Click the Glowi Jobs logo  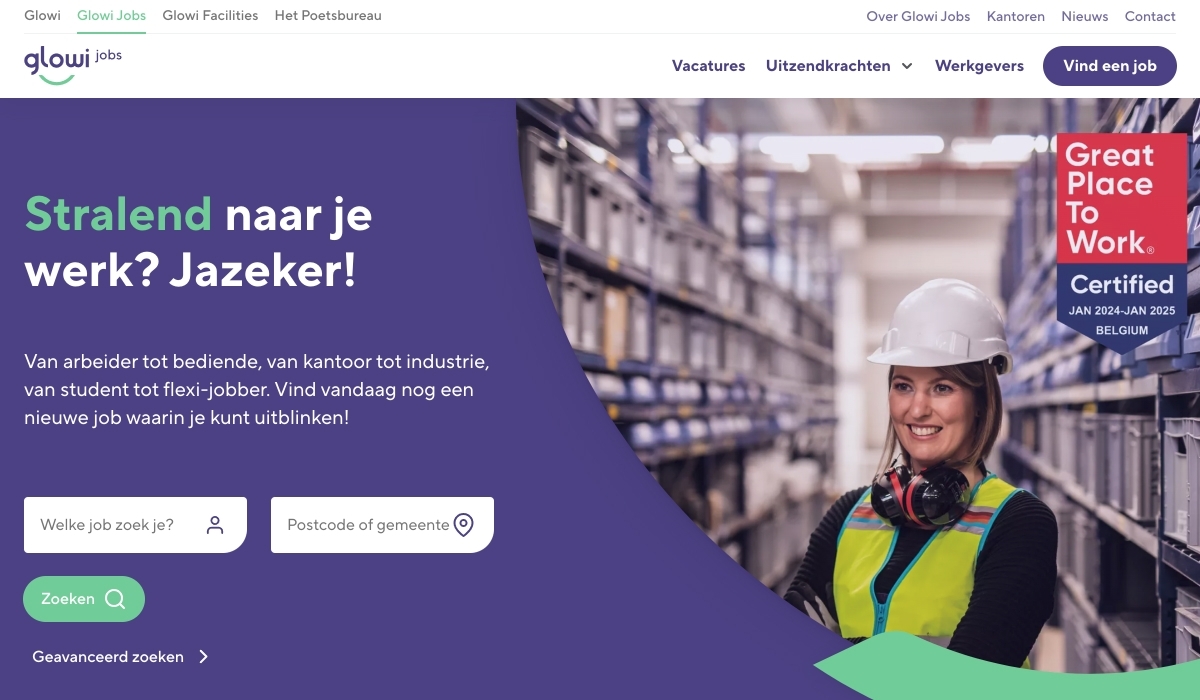pos(73,65)
